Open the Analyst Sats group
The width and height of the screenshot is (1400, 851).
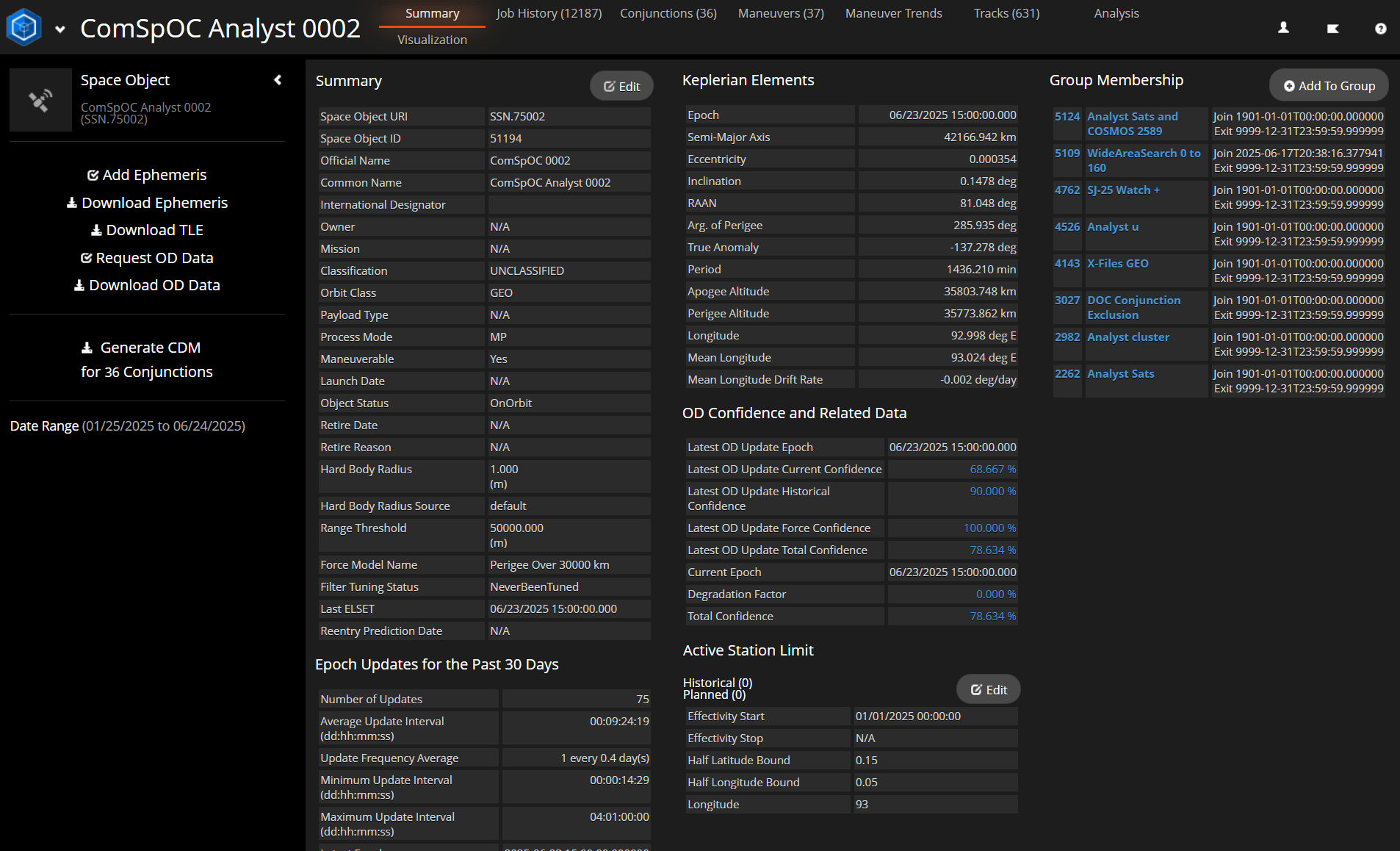(1121, 373)
